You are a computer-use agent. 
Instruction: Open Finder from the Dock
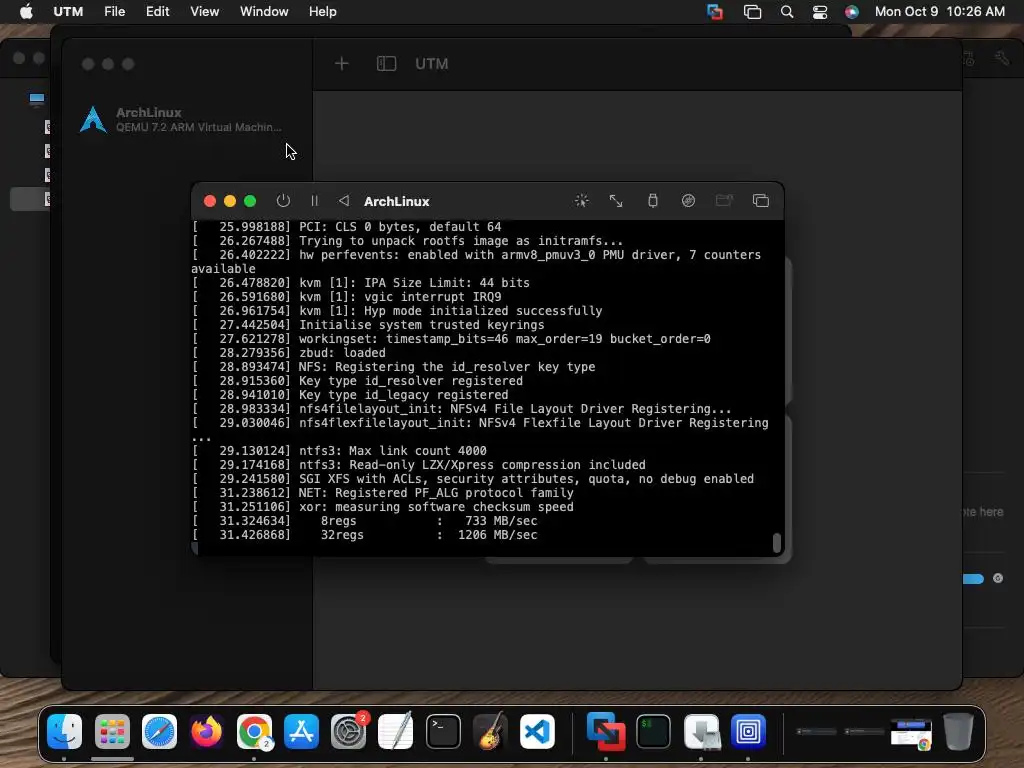(x=64, y=731)
